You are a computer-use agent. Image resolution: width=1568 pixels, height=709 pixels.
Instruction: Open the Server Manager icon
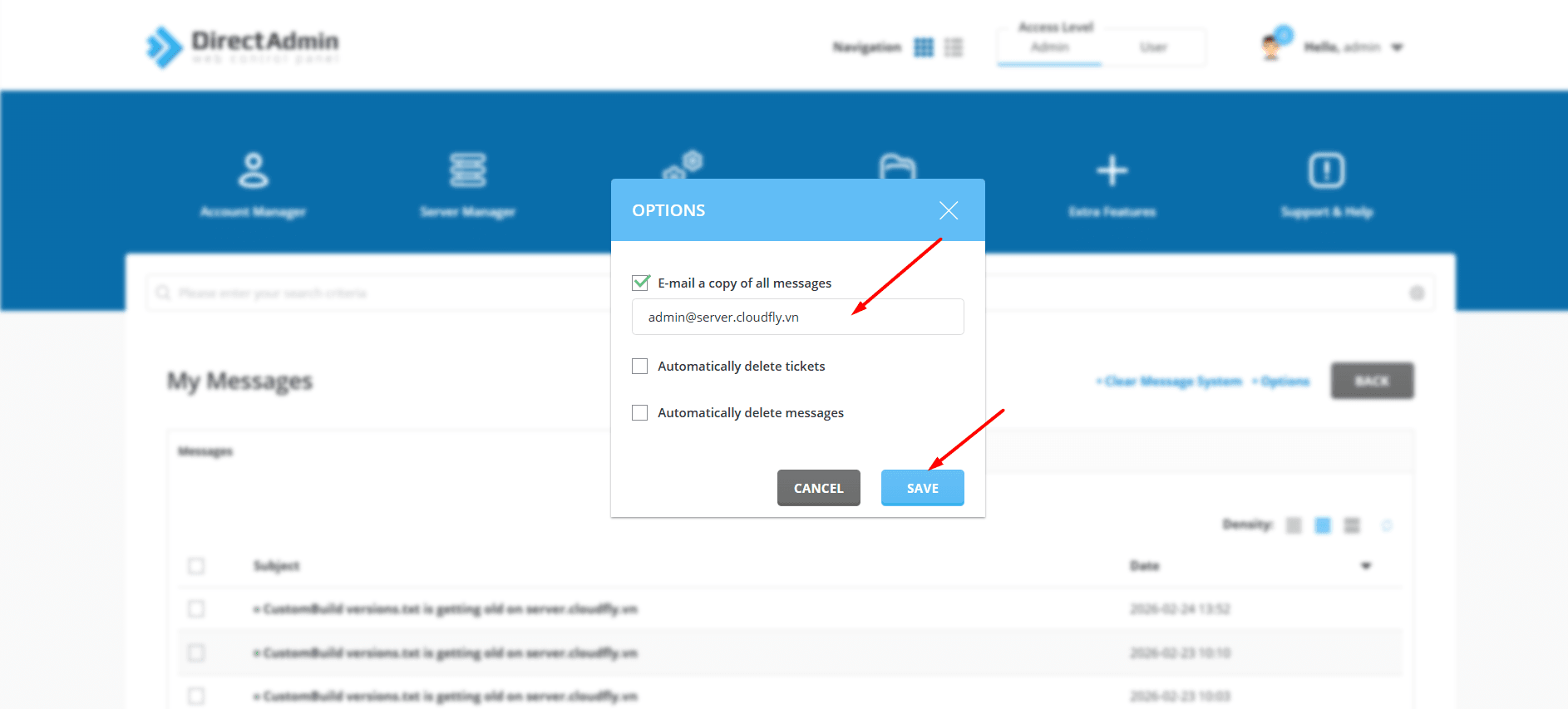tap(467, 170)
